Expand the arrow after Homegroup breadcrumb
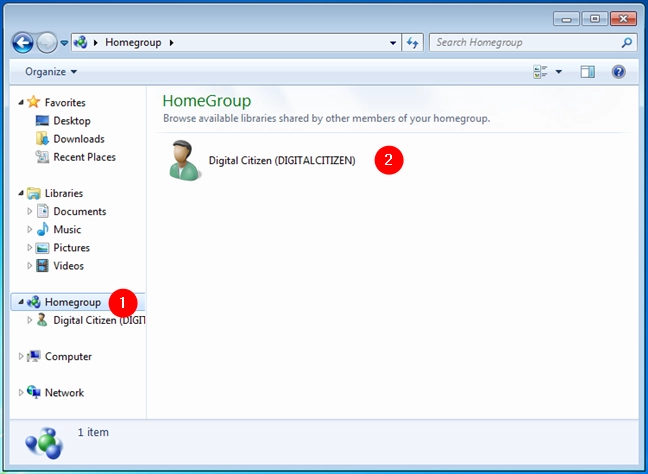 pos(172,42)
